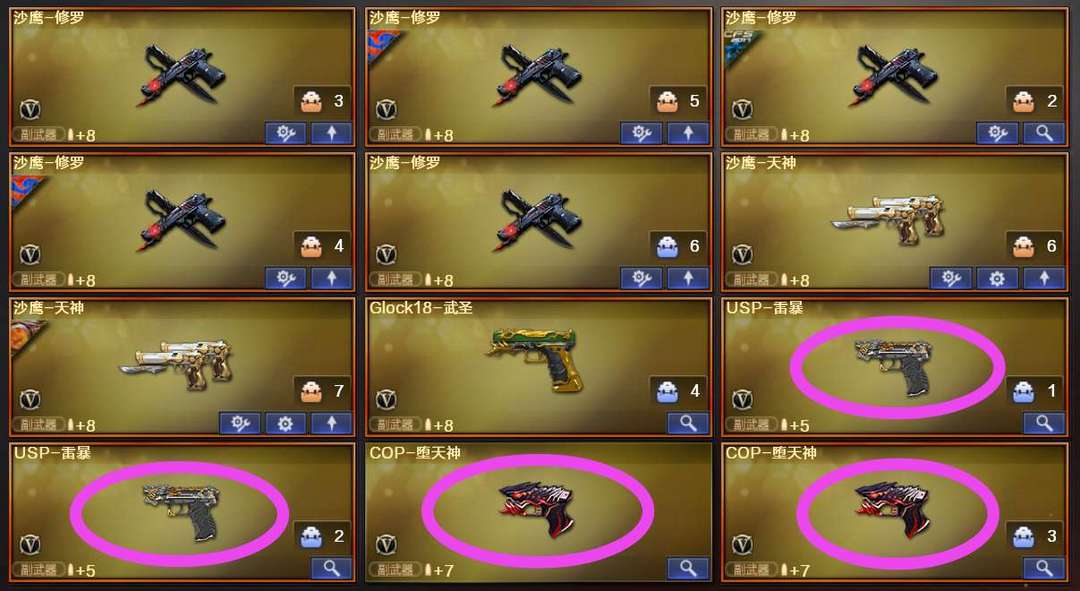Select the 沙鹰-天神 dual golden pistols with bag 6
Viewport: 1080px width, 591px height.
(889, 218)
